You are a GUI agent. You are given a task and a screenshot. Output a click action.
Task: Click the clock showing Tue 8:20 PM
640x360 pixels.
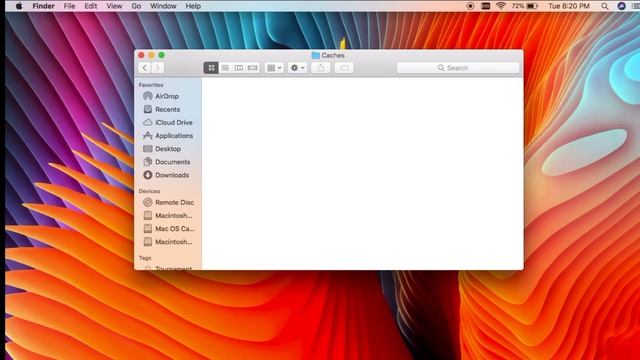coord(569,6)
